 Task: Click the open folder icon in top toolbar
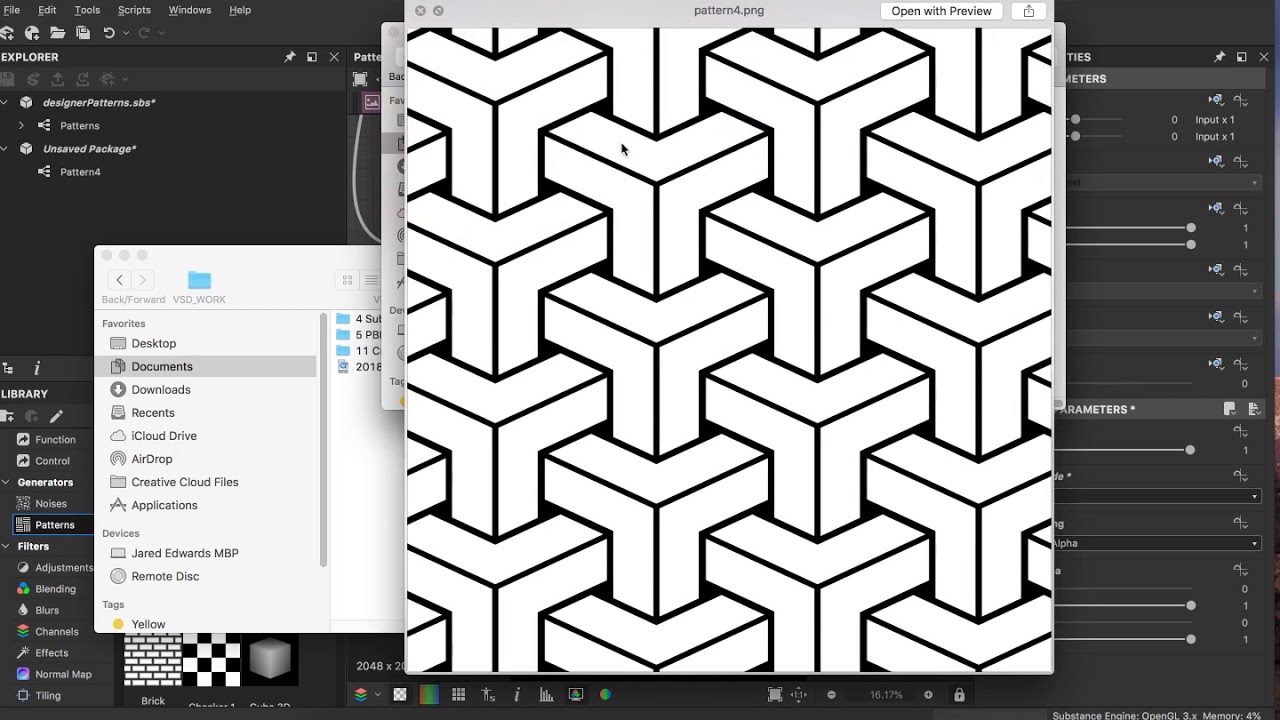point(57,33)
